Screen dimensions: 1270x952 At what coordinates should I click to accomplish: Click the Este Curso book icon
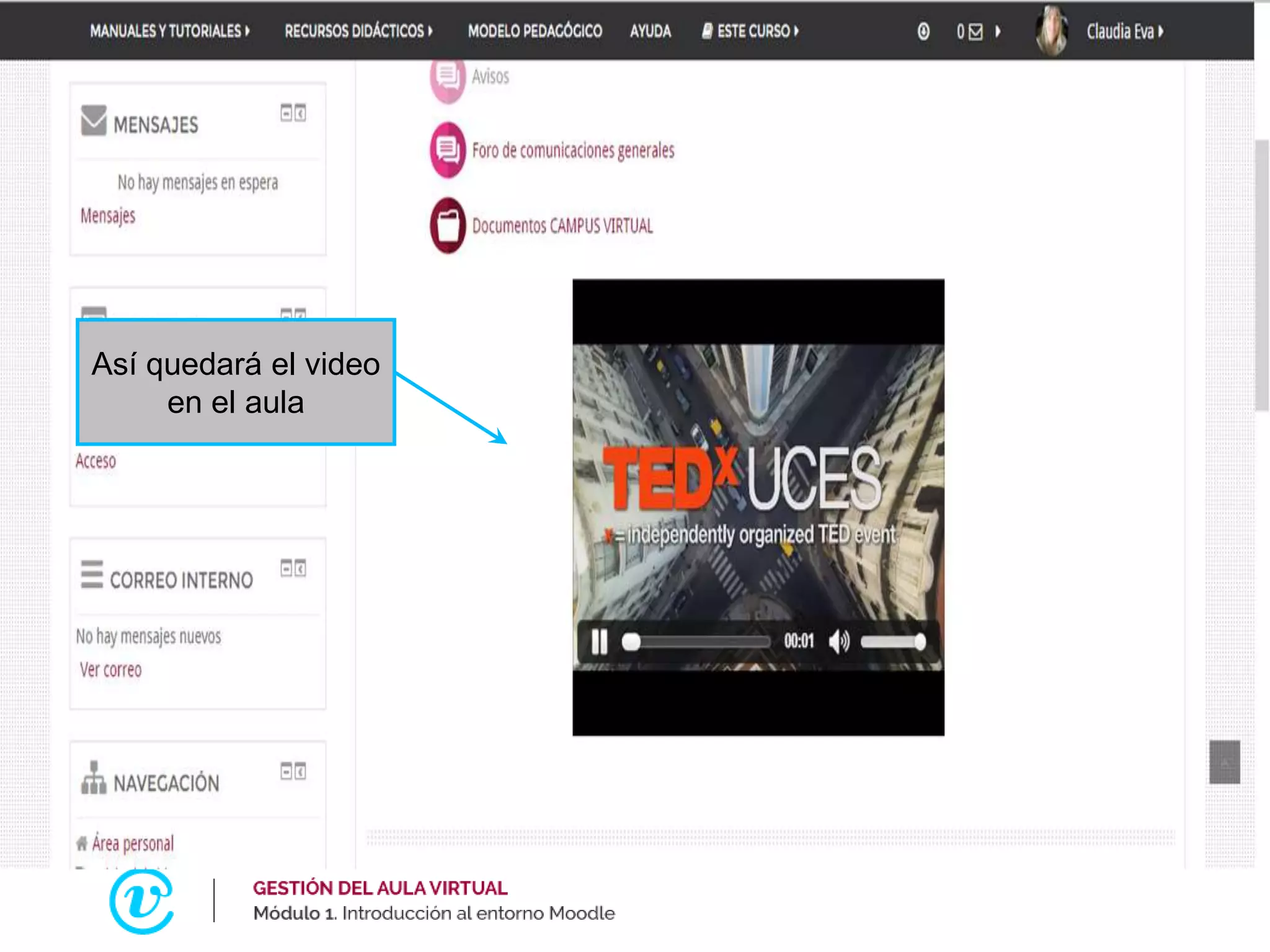pyautogui.click(x=707, y=31)
